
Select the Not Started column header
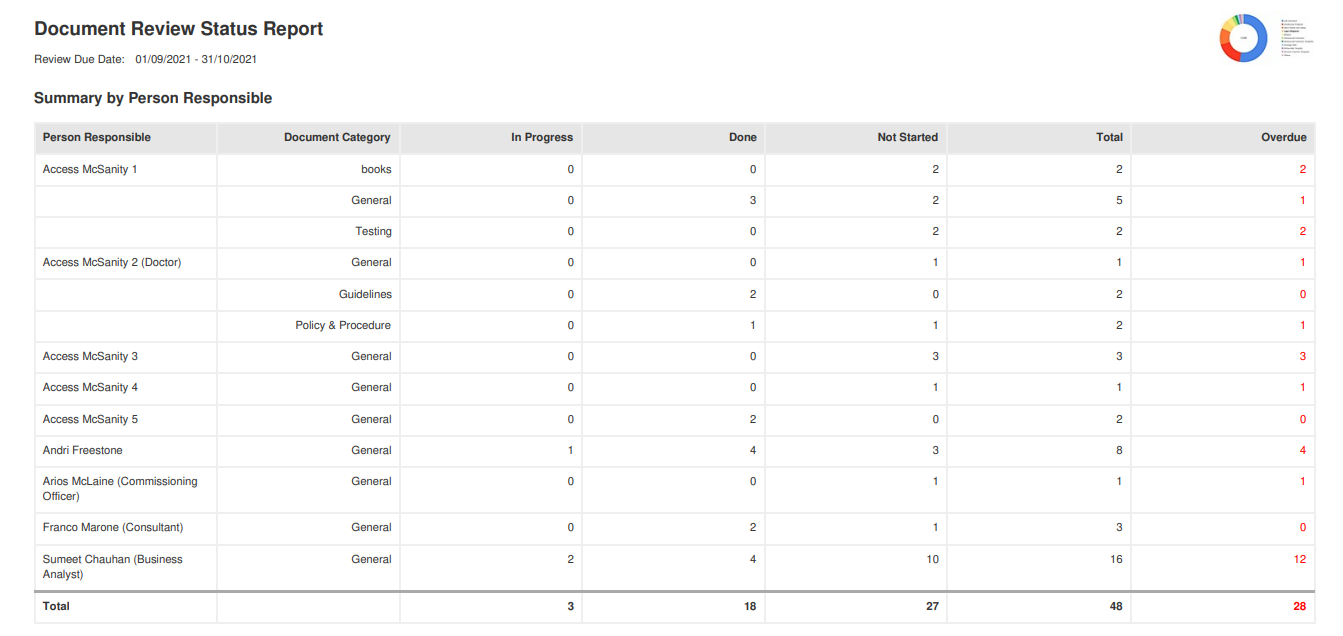[908, 137]
